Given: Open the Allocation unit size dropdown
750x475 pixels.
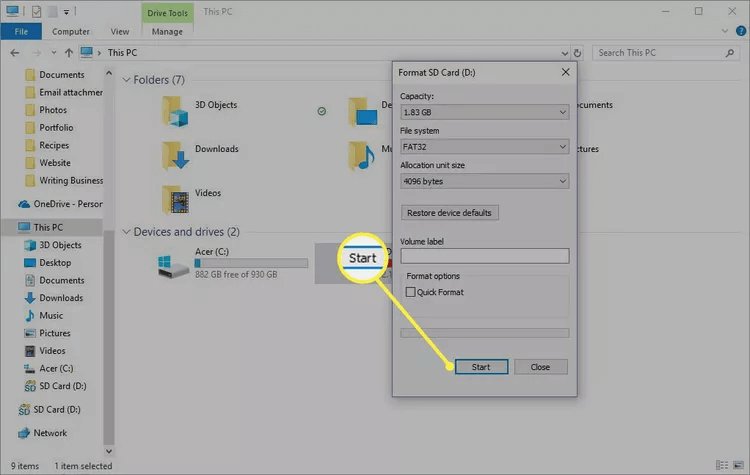Looking at the screenshot, I should (484, 181).
